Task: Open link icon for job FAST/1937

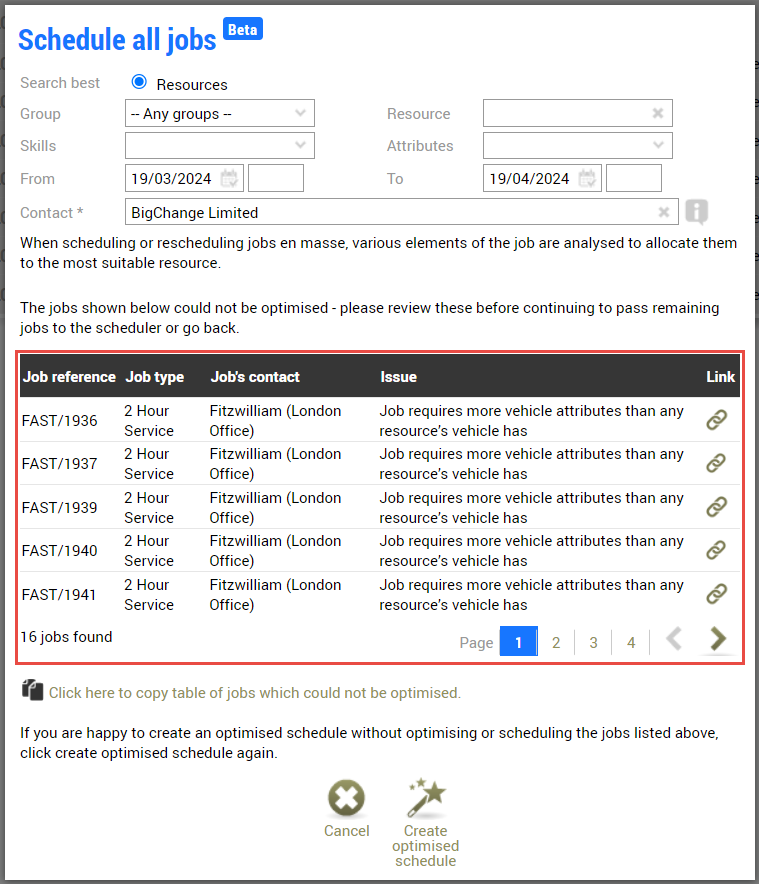Action: [716, 463]
